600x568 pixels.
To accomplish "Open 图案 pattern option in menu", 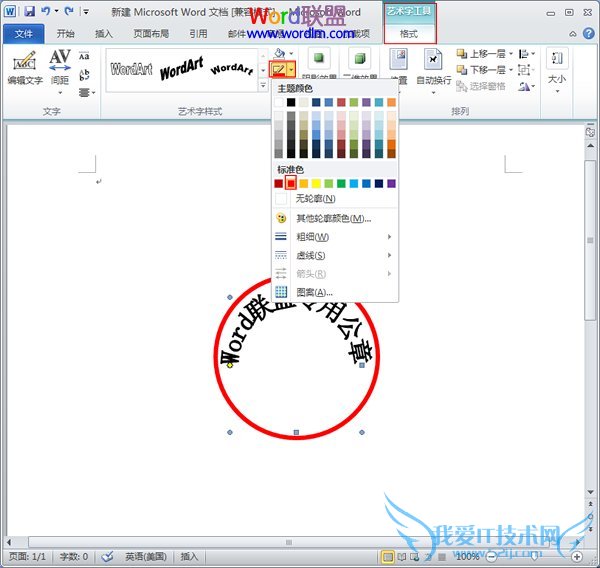I will pyautogui.click(x=314, y=291).
